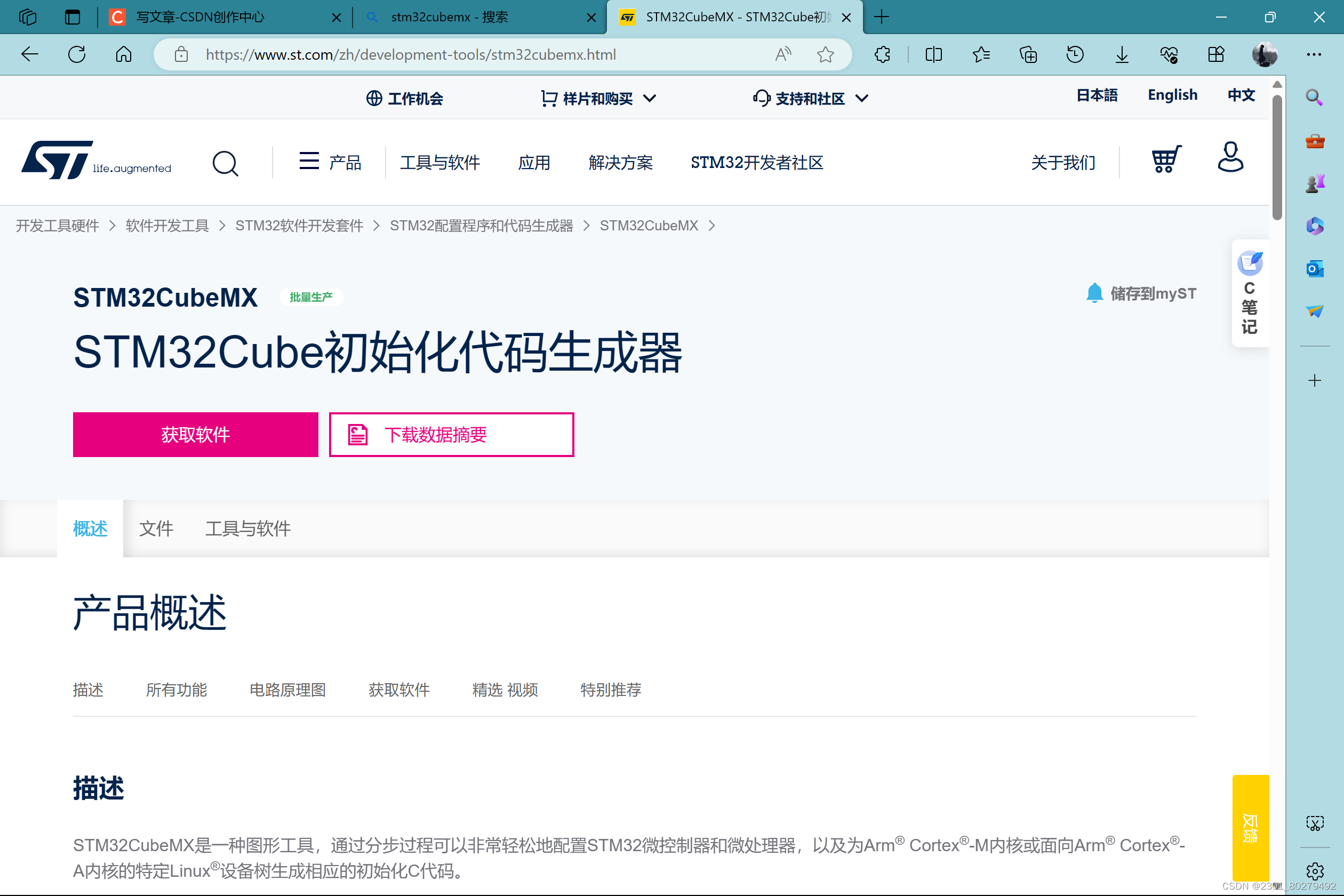Image resolution: width=1344 pixels, height=896 pixels.
Task: Click the bell icon next to 储存到myST
Action: [1095, 293]
